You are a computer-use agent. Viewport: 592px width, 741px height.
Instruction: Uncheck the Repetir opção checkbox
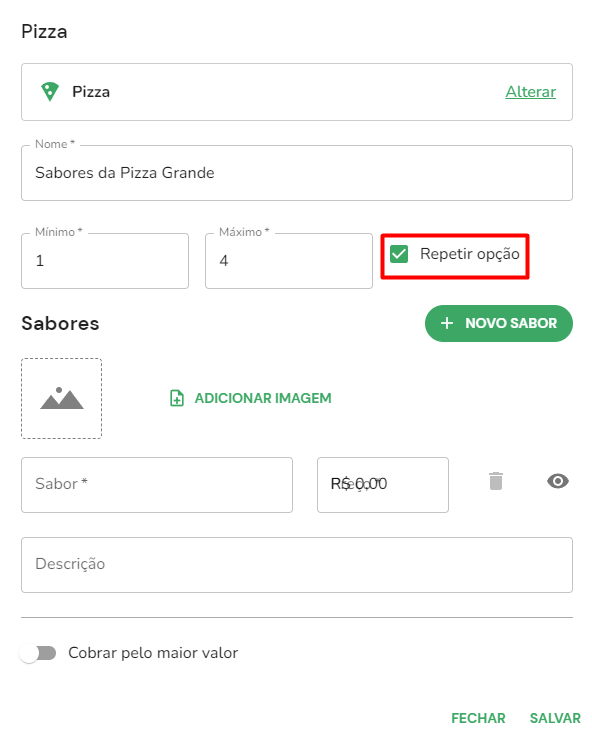[x=399, y=254]
